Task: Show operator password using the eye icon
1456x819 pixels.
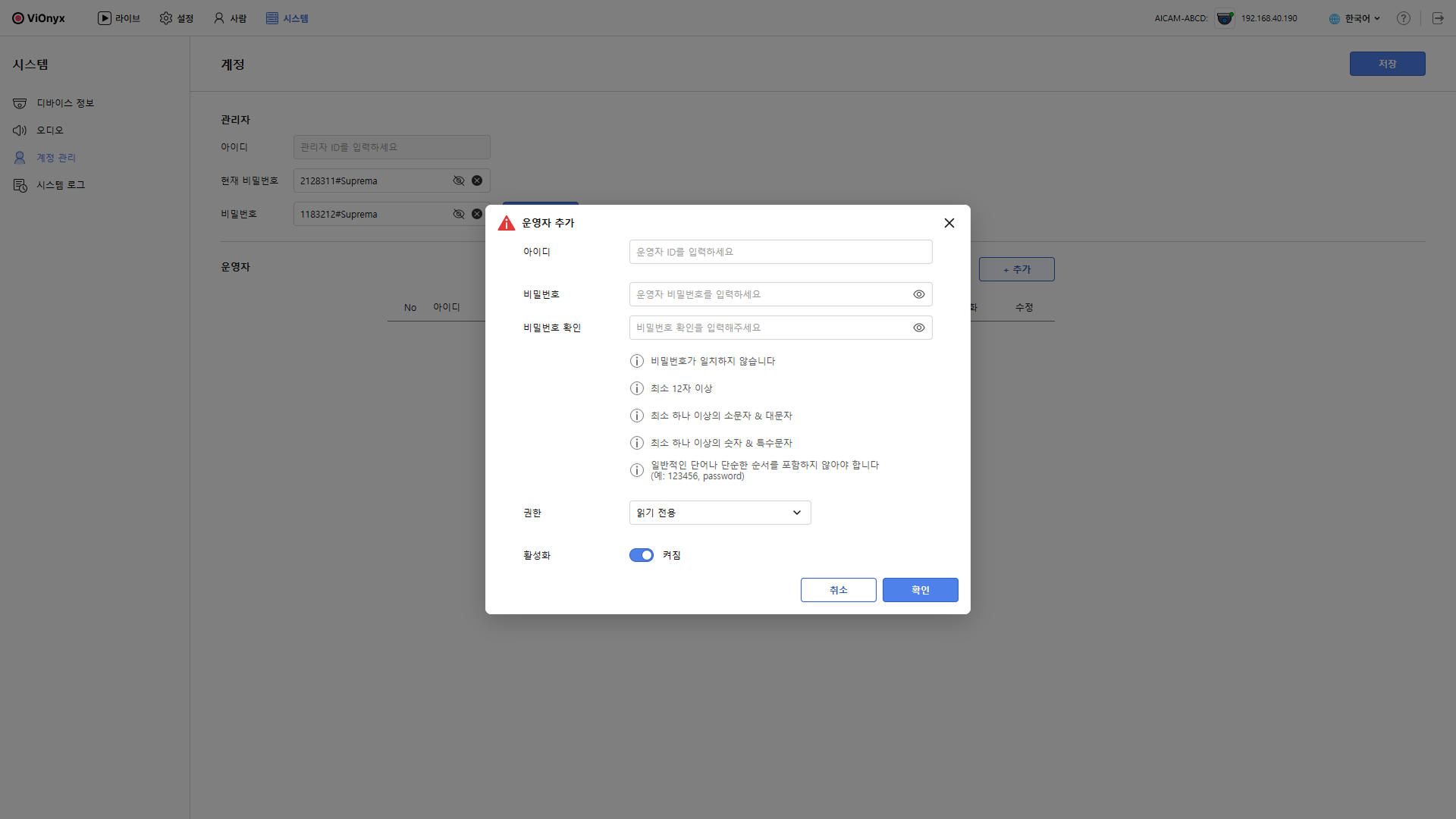Action: pos(919,294)
